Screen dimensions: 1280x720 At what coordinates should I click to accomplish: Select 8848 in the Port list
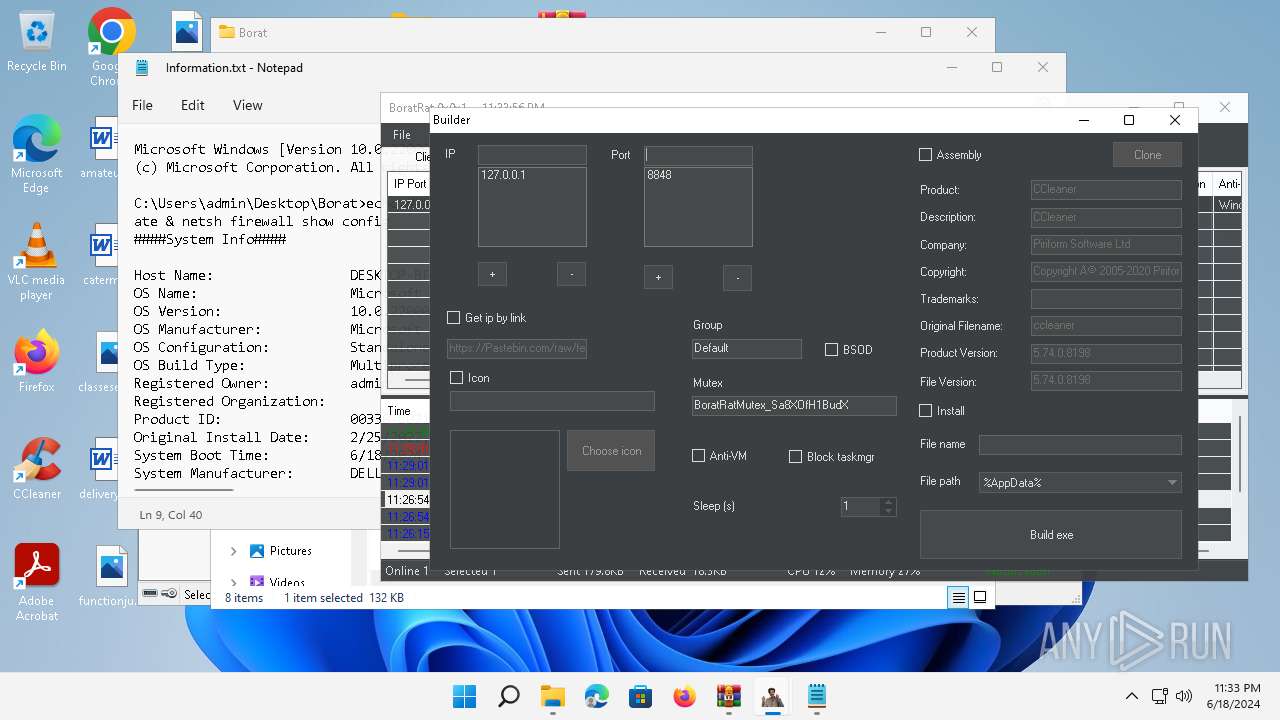pos(659,175)
